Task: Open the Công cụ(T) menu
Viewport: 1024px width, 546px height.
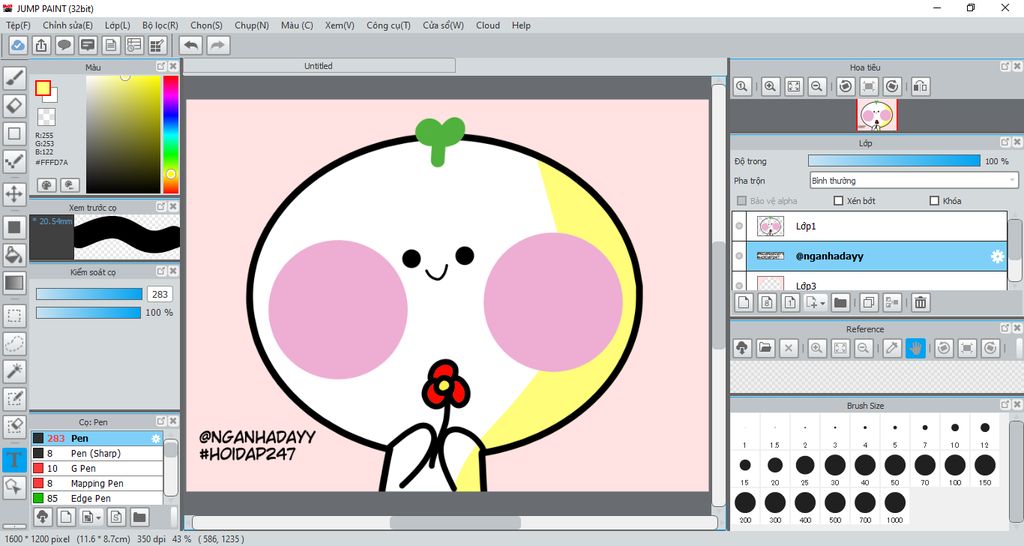Action: click(389, 25)
